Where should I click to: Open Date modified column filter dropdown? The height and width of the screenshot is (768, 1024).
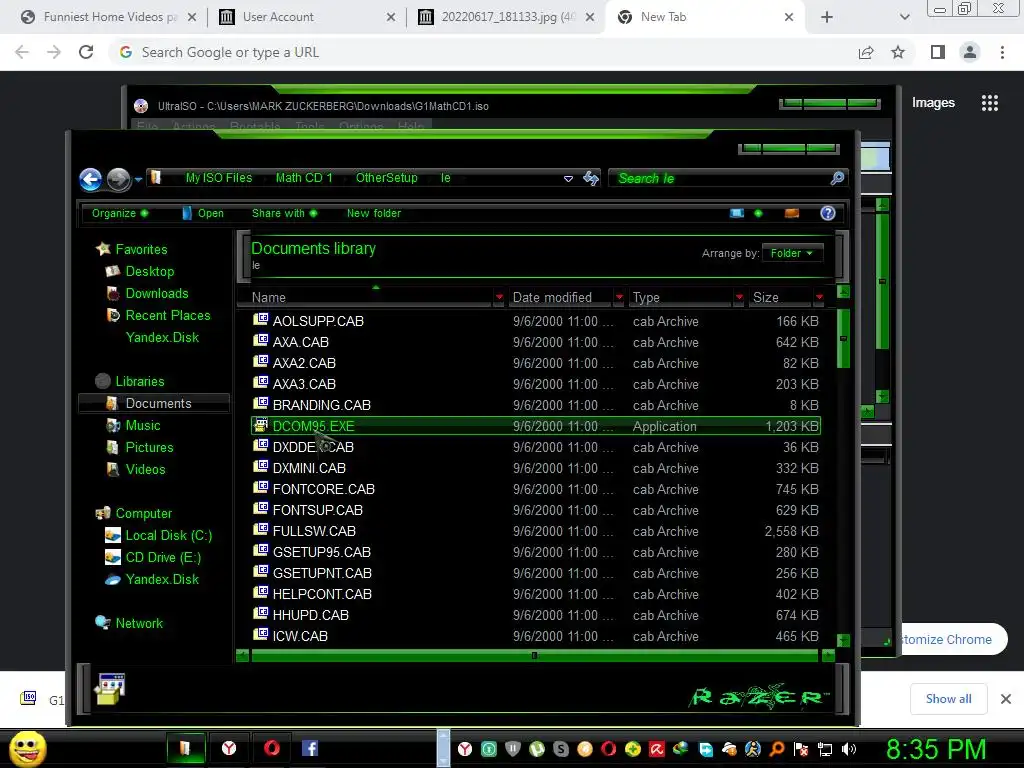tap(619, 298)
